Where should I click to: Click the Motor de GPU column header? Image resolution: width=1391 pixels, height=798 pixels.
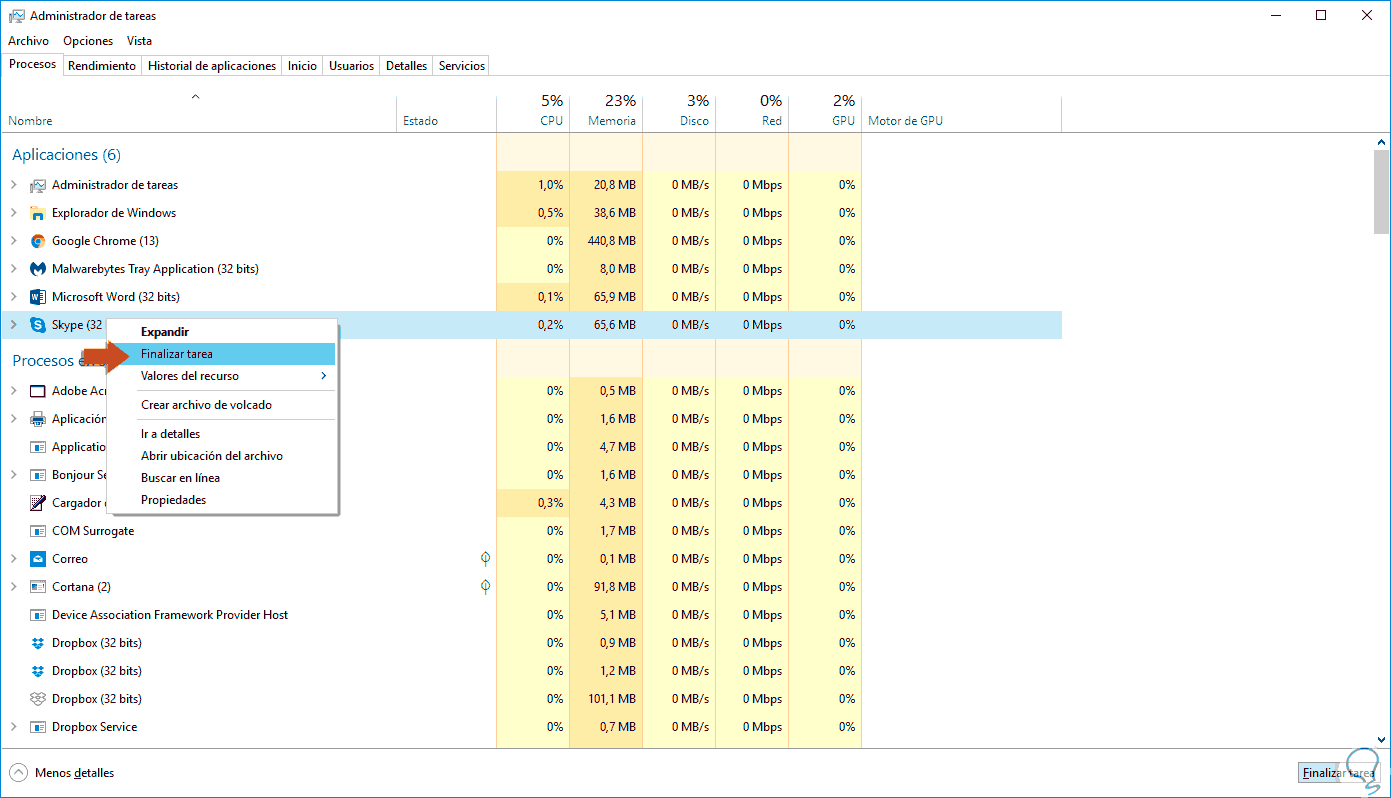961,111
